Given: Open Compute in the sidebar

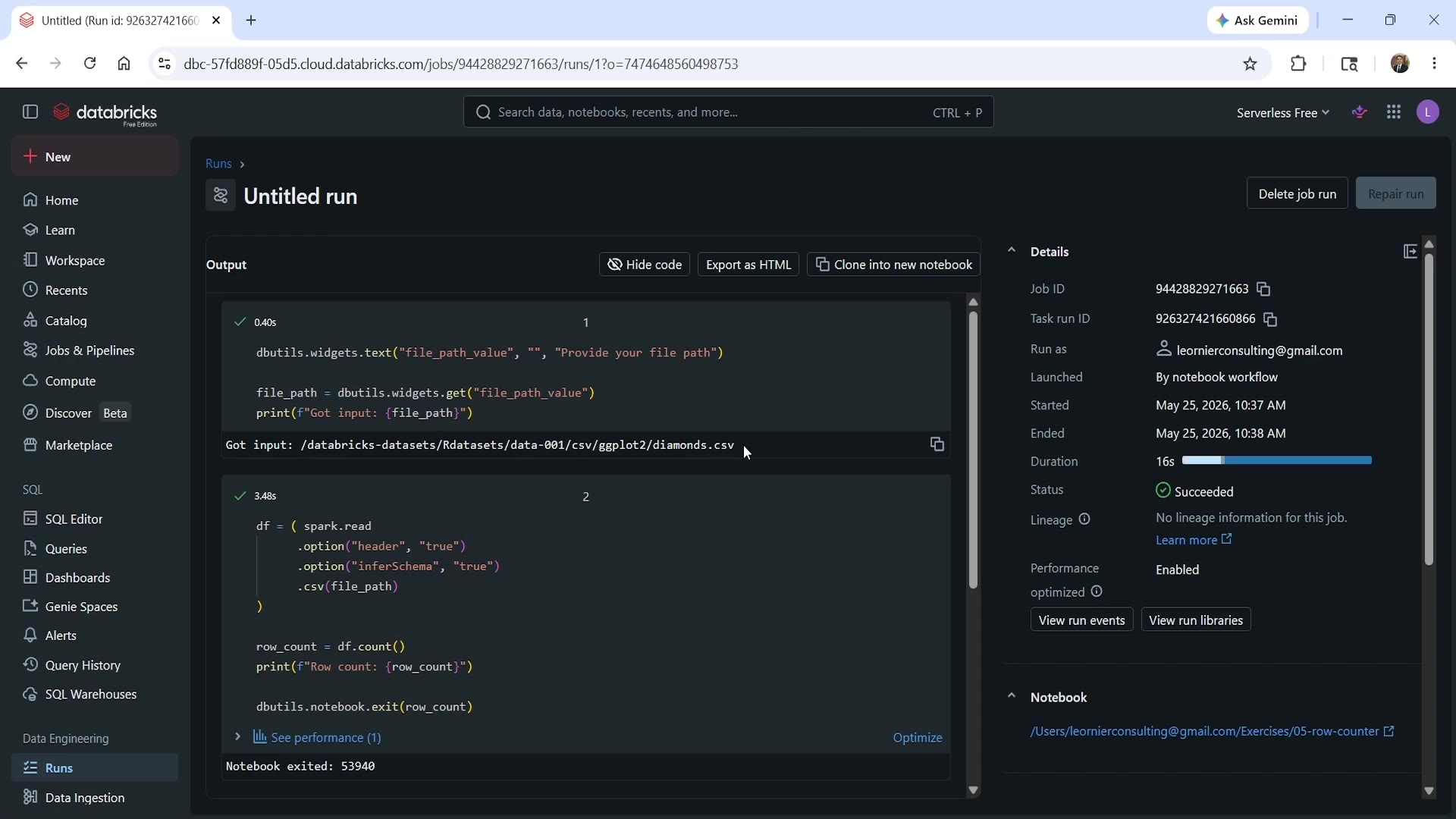Looking at the screenshot, I should (95, 381).
